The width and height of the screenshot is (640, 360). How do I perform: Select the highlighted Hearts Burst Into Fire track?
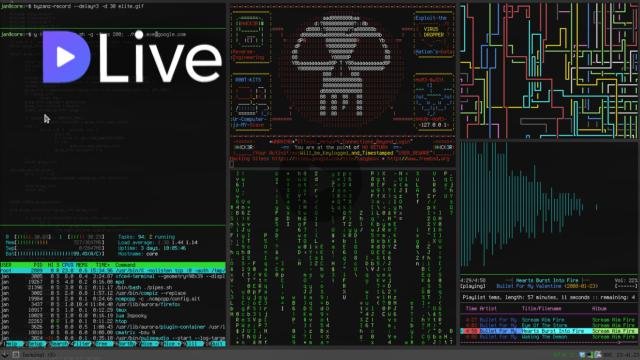[x=549, y=331]
